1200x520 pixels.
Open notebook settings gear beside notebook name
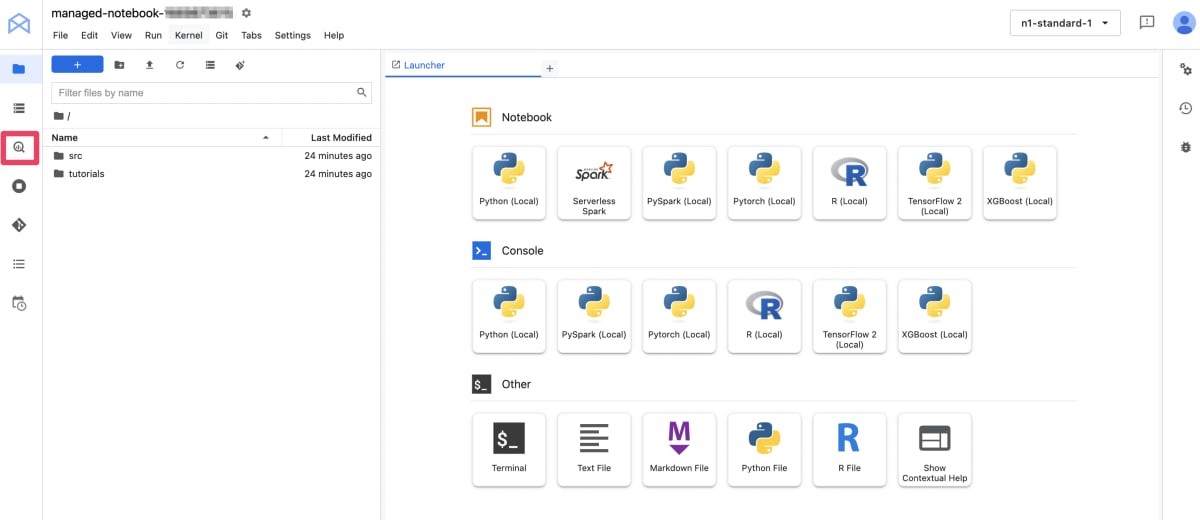tap(247, 13)
